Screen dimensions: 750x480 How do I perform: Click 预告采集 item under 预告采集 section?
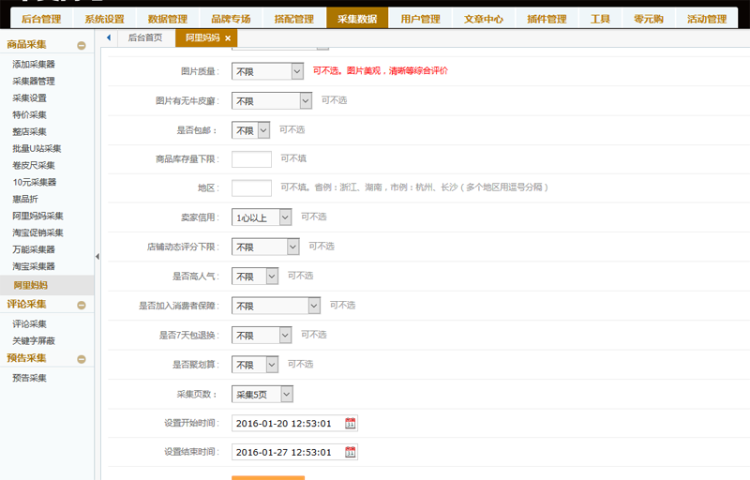click(29, 378)
